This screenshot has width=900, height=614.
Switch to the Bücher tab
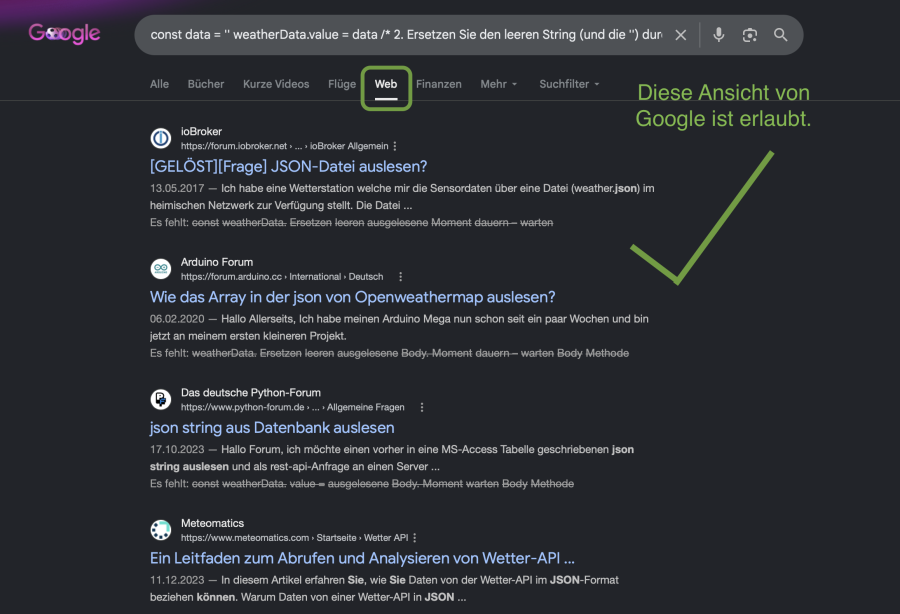point(205,84)
